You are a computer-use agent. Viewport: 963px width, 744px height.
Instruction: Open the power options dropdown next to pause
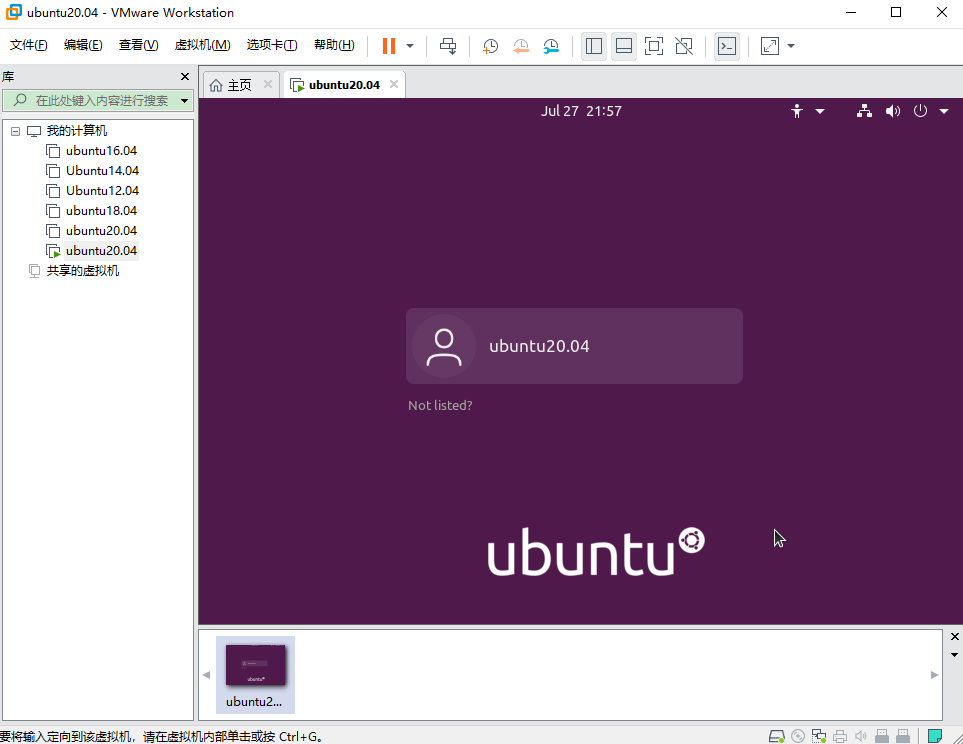(410, 46)
